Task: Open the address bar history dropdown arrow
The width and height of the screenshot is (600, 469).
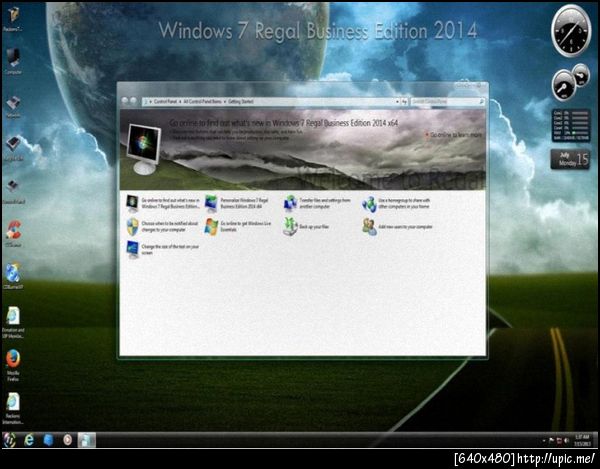Action: (x=397, y=102)
